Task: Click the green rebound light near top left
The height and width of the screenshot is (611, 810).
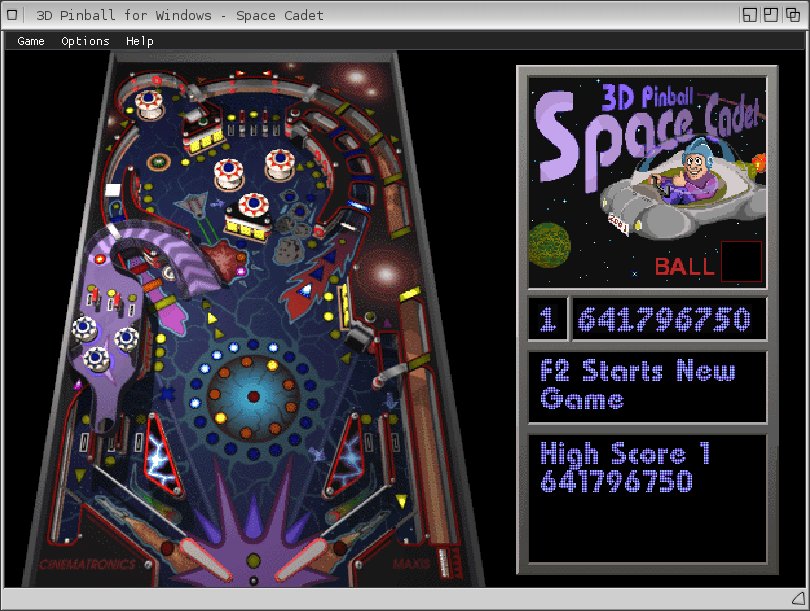Action: (x=159, y=162)
